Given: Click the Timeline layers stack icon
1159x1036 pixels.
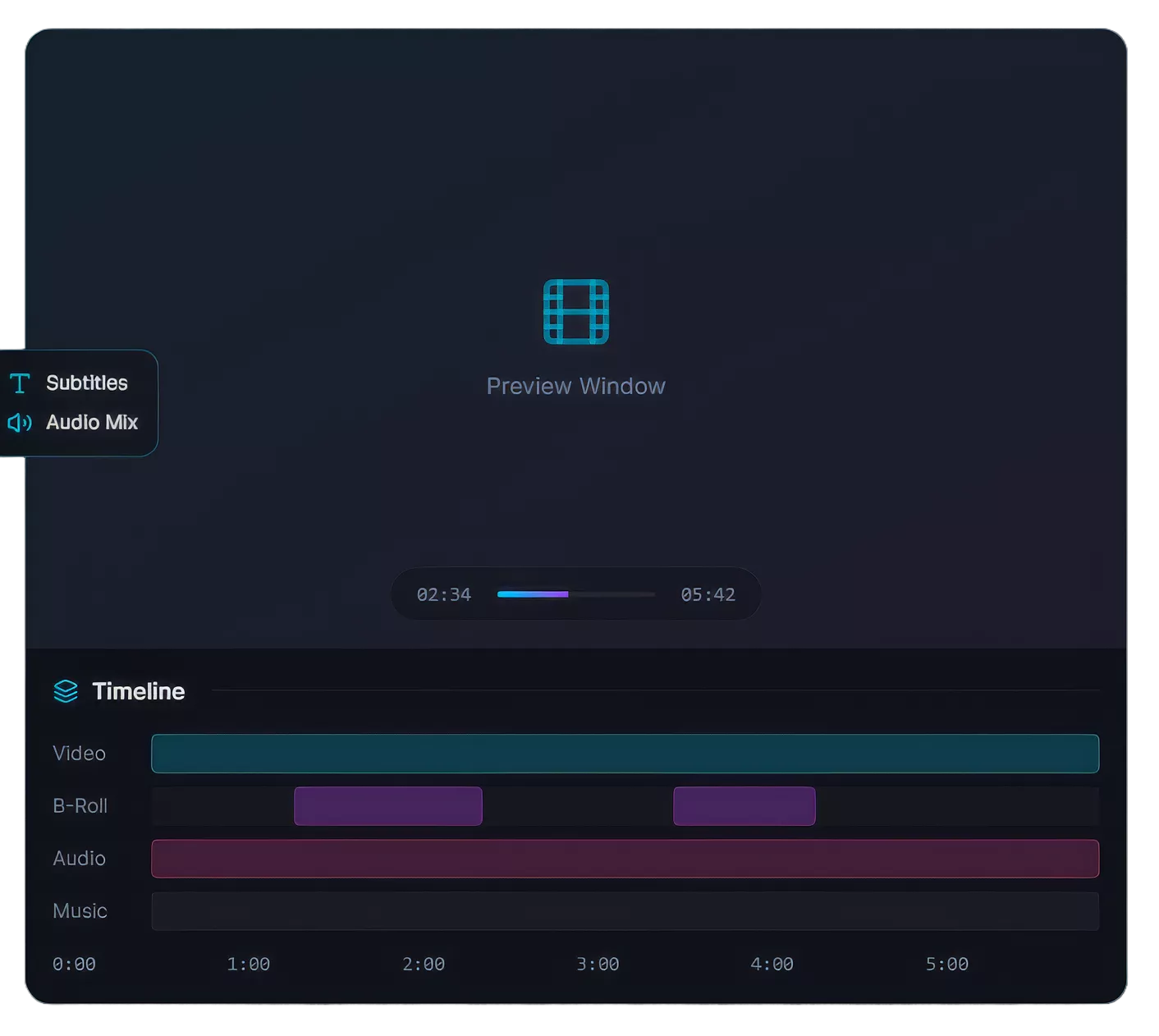Looking at the screenshot, I should (66, 691).
